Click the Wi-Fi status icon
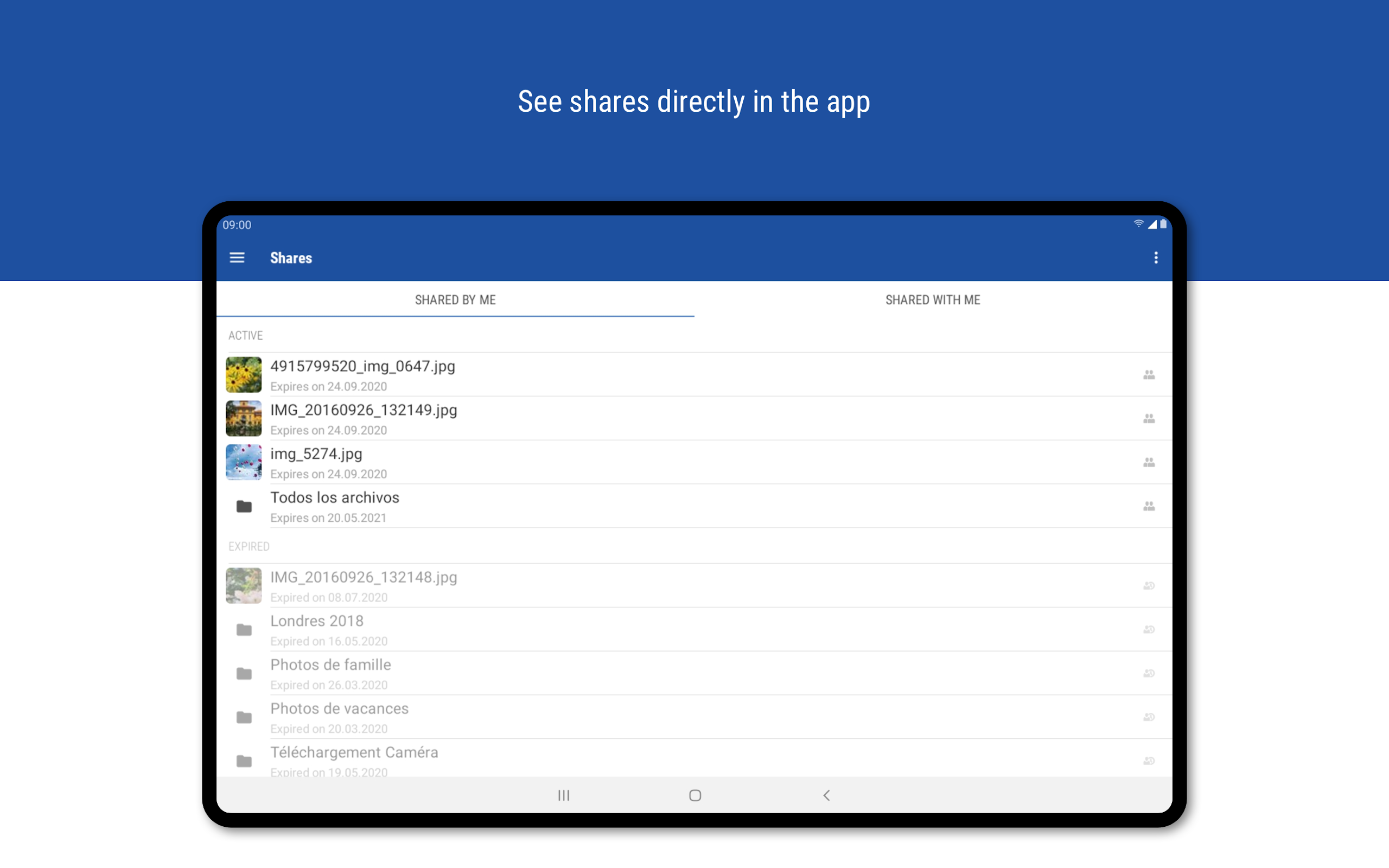 pos(1139,224)
